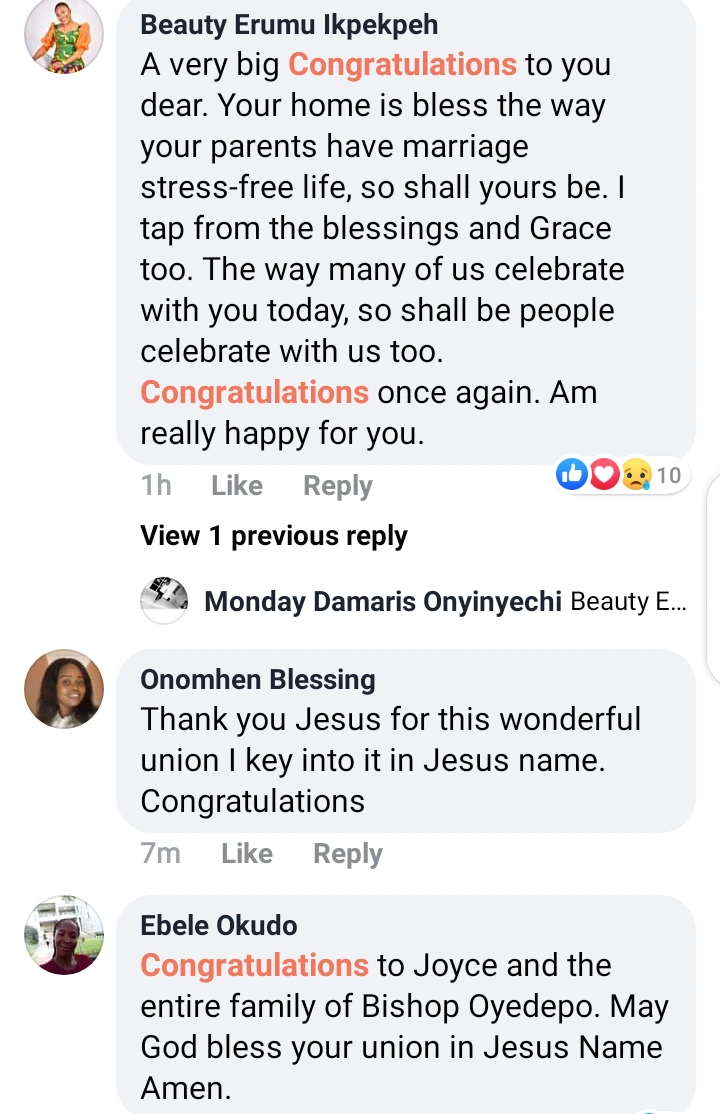Open Monday Damaris Onyinyechi's name link
Image resolution: width=720 pixels, height=1114 pixels.
point(382,601)
